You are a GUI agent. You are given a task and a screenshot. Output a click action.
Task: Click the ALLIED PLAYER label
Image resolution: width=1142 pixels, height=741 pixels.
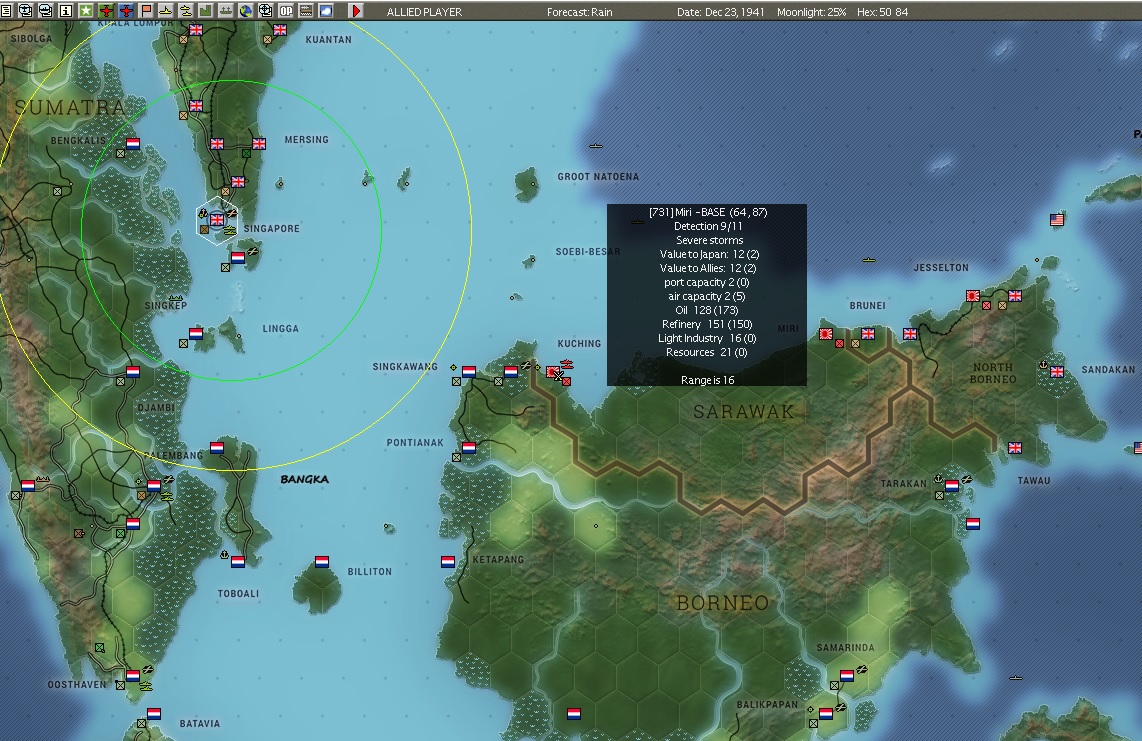coord(425,12)
